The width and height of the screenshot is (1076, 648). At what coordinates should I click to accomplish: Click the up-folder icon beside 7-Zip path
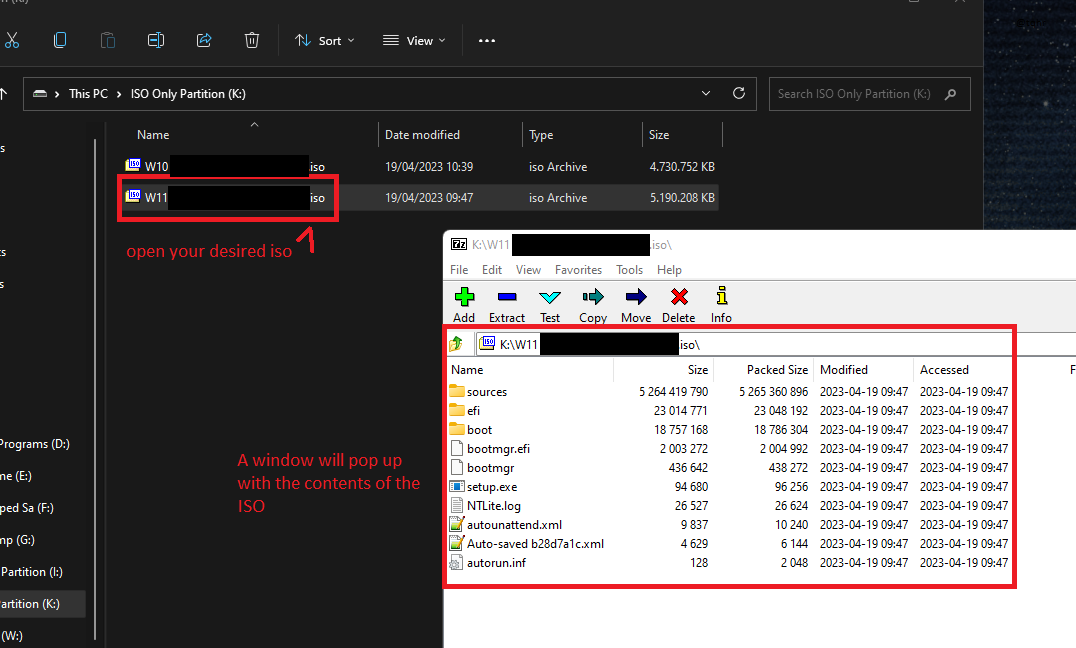tap(457, 344)
